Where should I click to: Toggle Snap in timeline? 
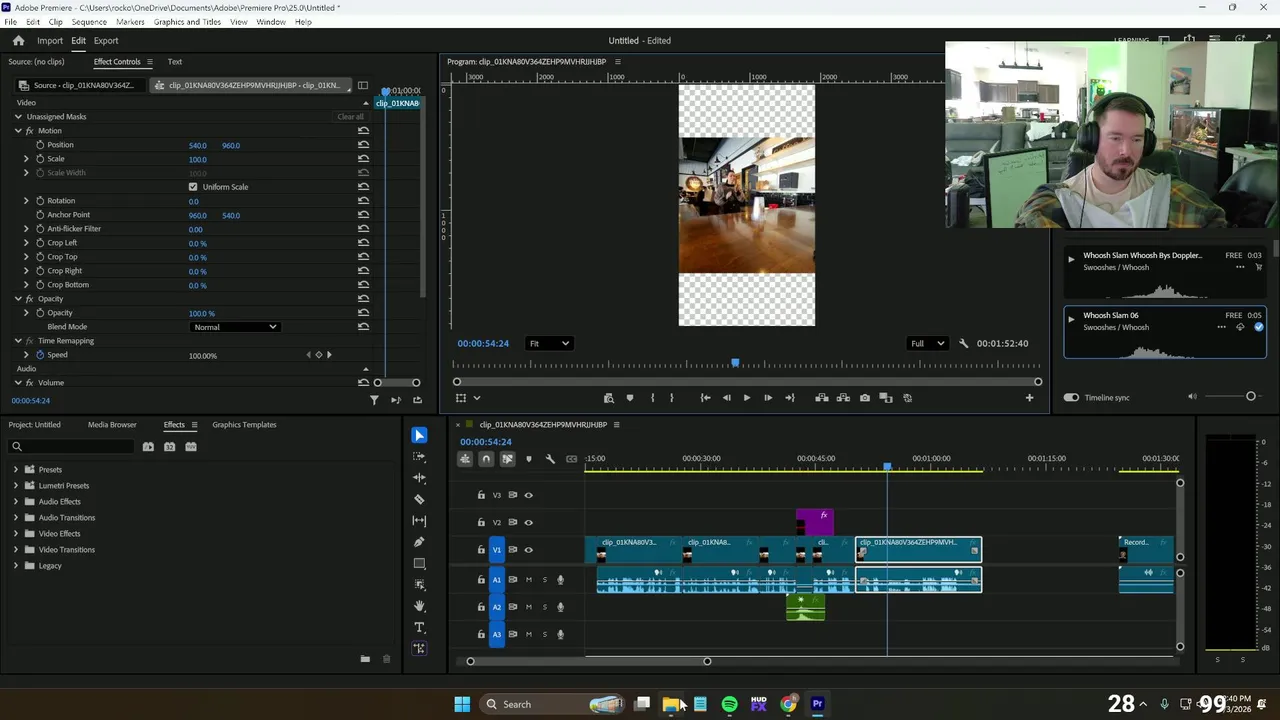tap(486, 459)
